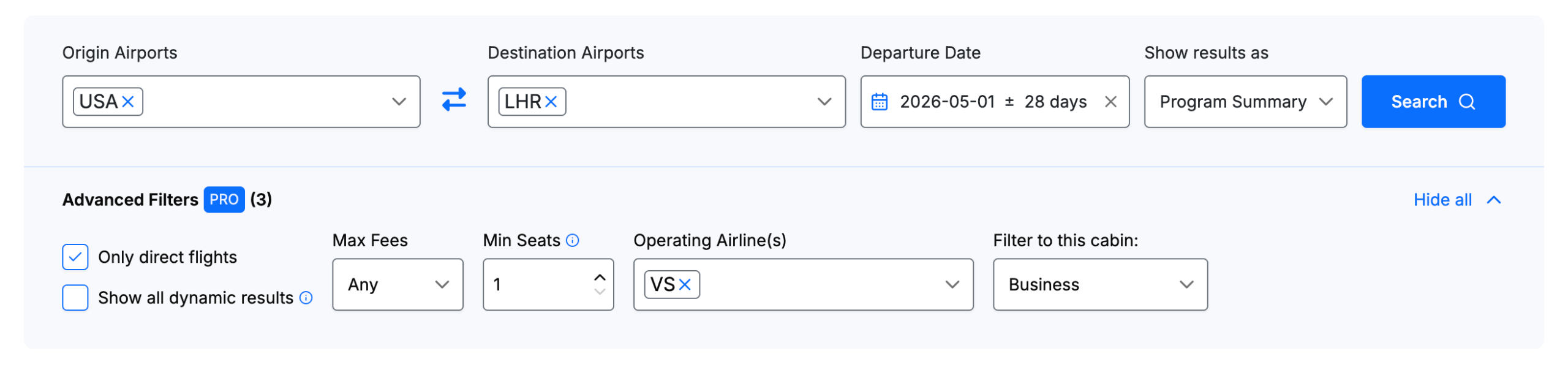The width and height of the screenshot is (1568, 367).
Task: Increase Min Seats with up arrow
Action: pyautogui.click(x=600, y=278)
